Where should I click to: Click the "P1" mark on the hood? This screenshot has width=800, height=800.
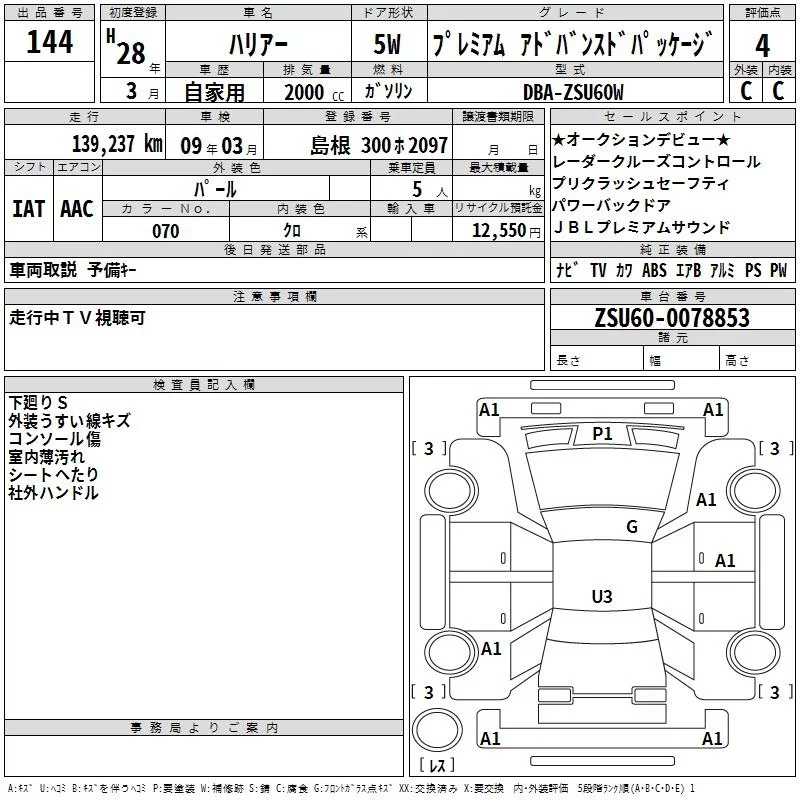coord(602,434)
